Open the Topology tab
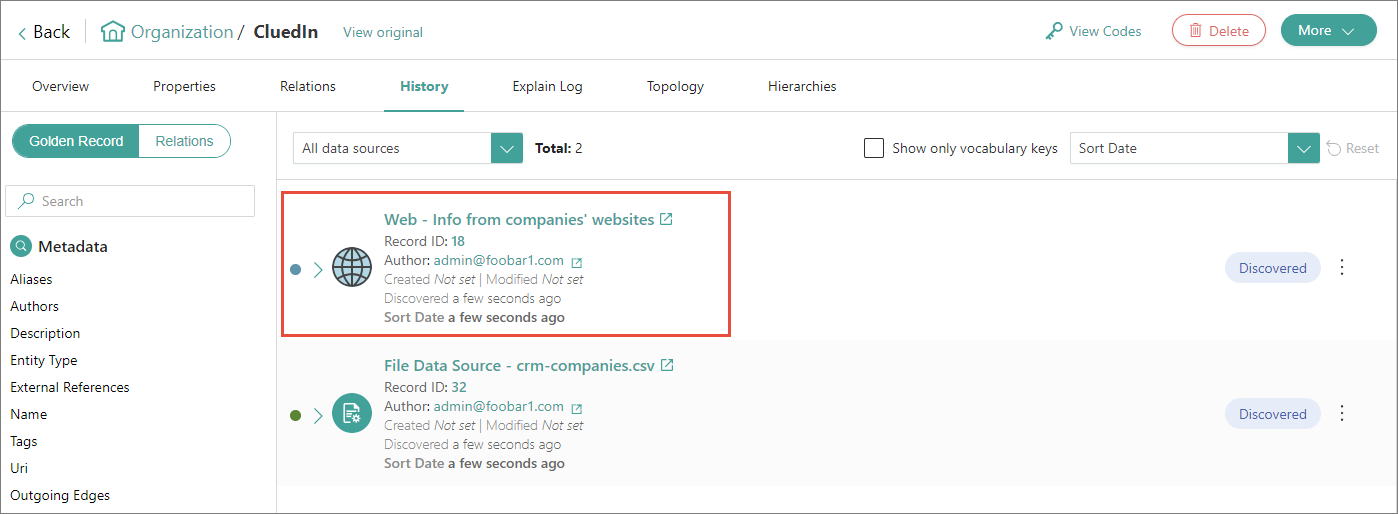1398x514 pixels. [675, 86]
